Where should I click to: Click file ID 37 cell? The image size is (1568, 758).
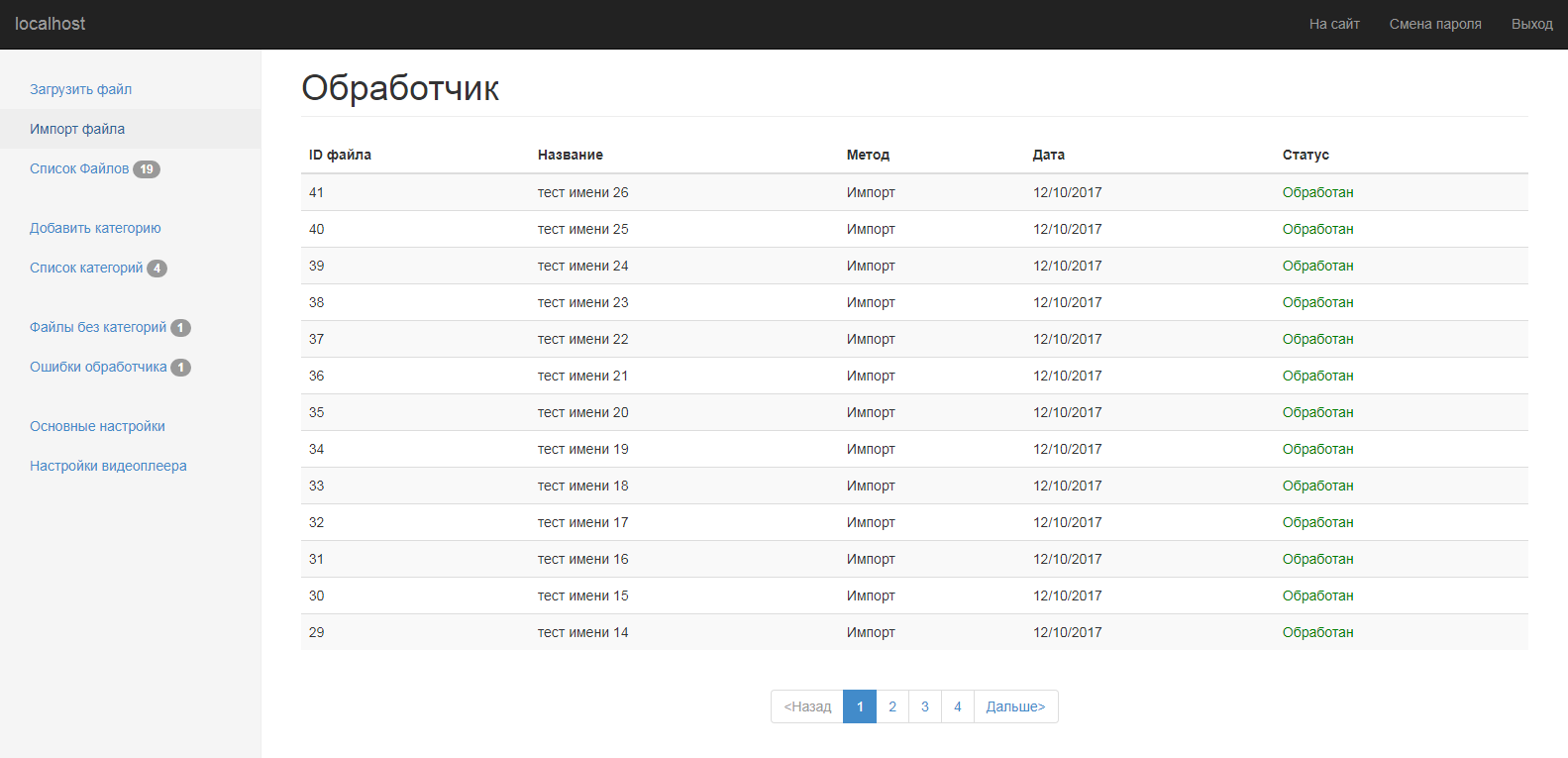[x=317, y=339]
